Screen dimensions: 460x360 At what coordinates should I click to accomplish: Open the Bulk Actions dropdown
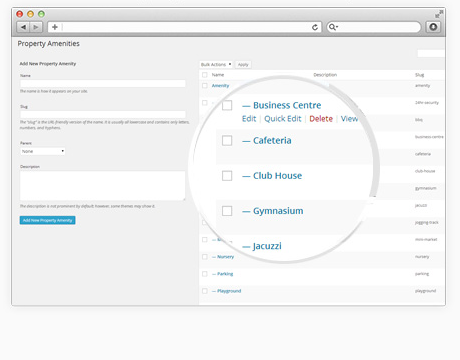coord(216,64)
